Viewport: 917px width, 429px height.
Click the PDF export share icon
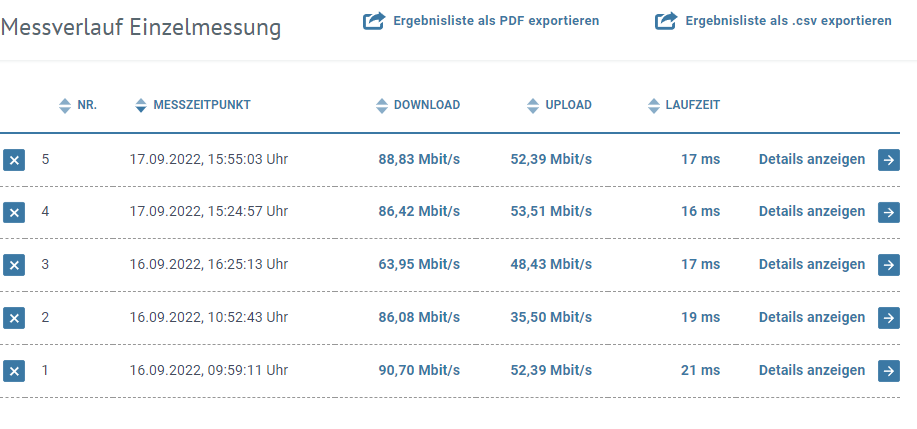(x=374, y=21)
